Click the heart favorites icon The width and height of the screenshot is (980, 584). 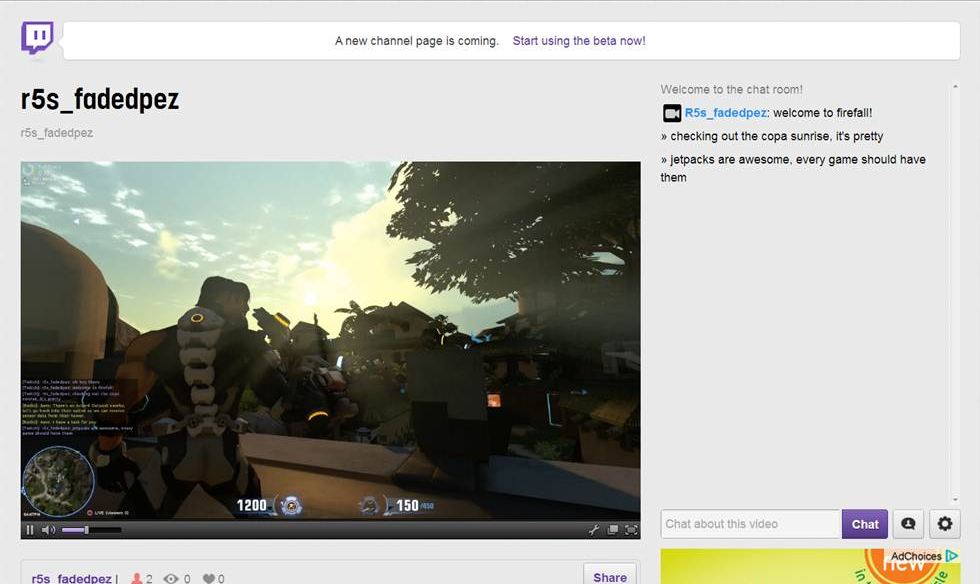coord(209,578)
